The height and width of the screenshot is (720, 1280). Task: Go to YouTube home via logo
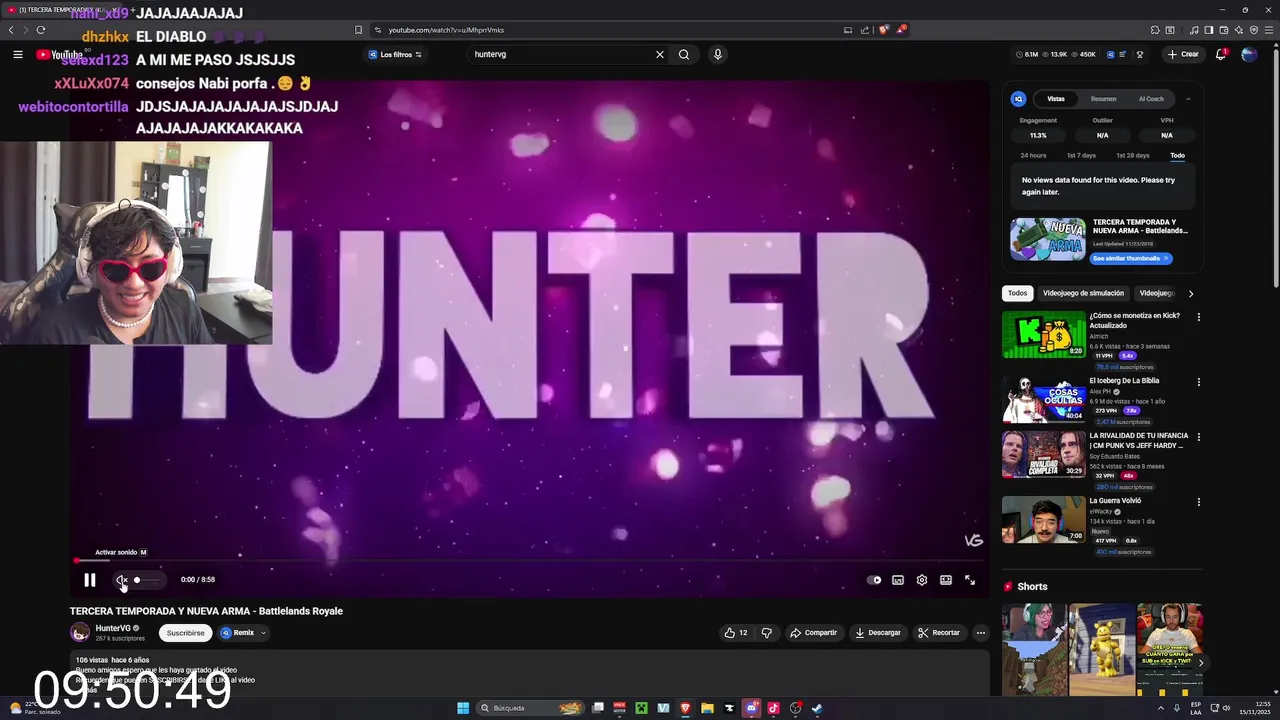click(60, 54)
